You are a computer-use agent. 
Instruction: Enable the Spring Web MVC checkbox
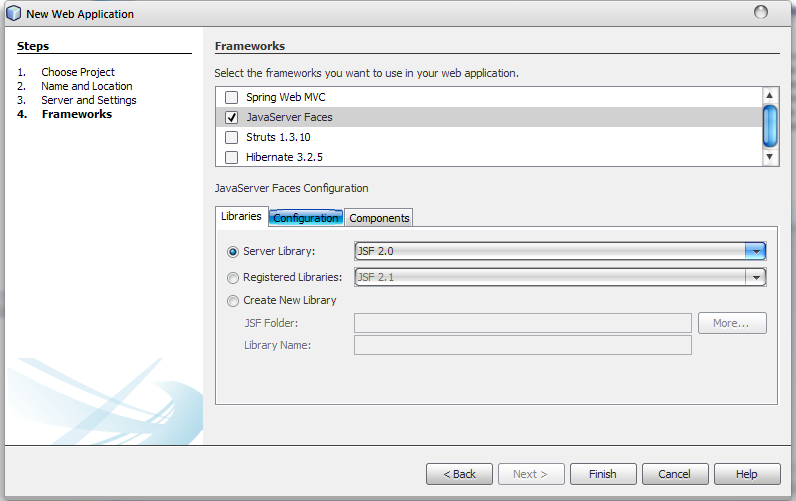point(231,97)
